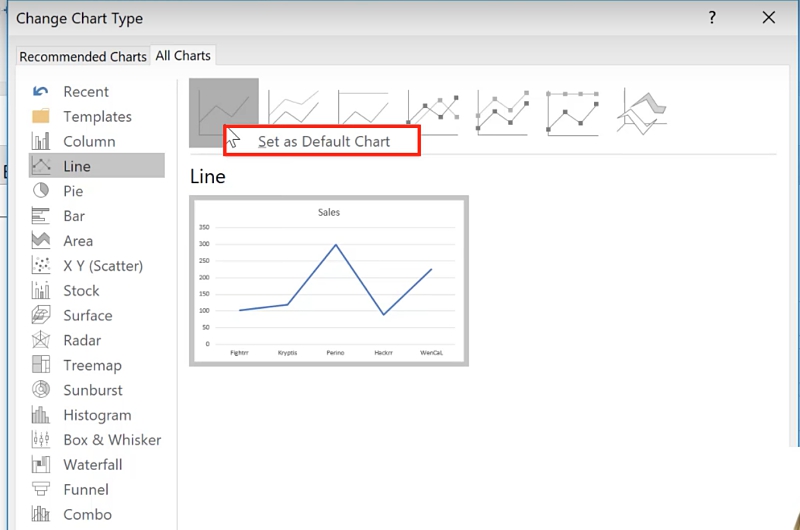Switch to the Recommended Charts tab
The height and width of the screenshot is (530, 800).
pos(83,56)
